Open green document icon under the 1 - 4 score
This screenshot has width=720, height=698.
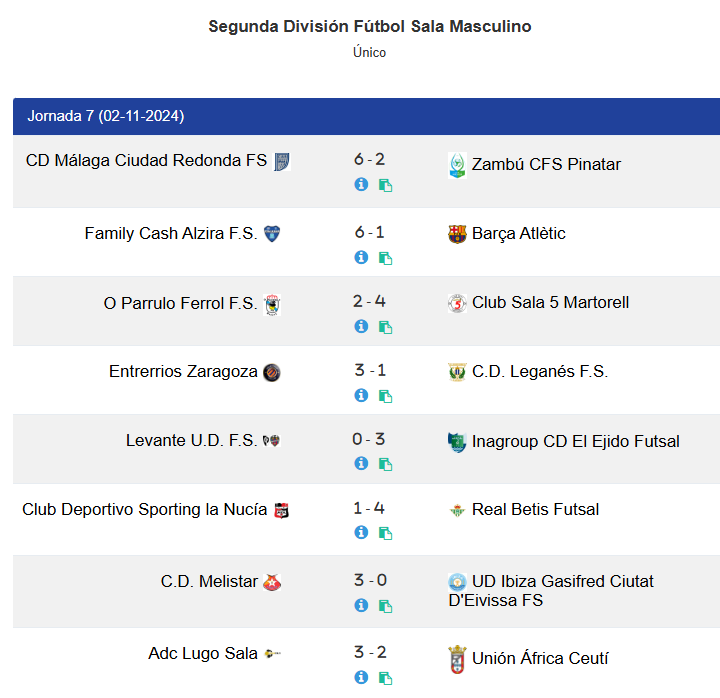[385, 533]
